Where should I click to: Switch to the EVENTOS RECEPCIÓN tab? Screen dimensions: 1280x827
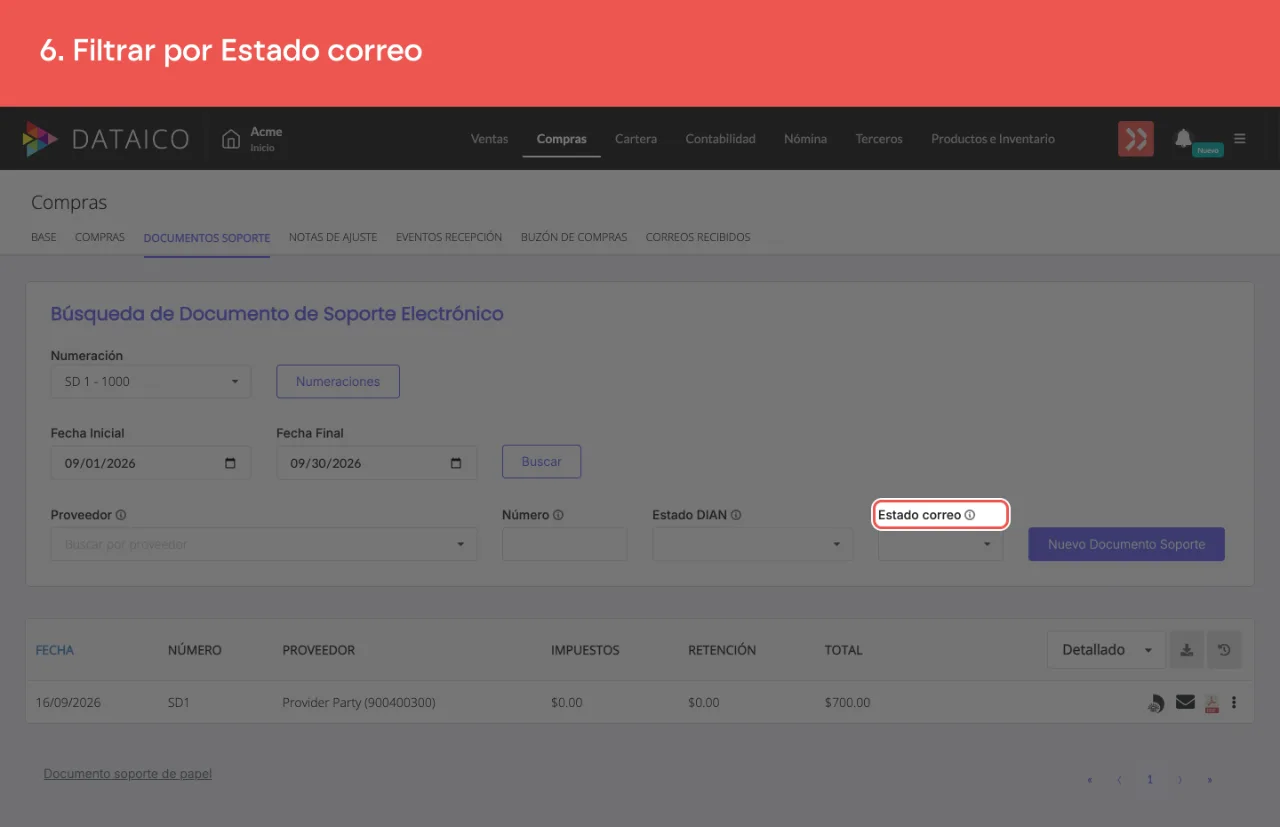449,238
